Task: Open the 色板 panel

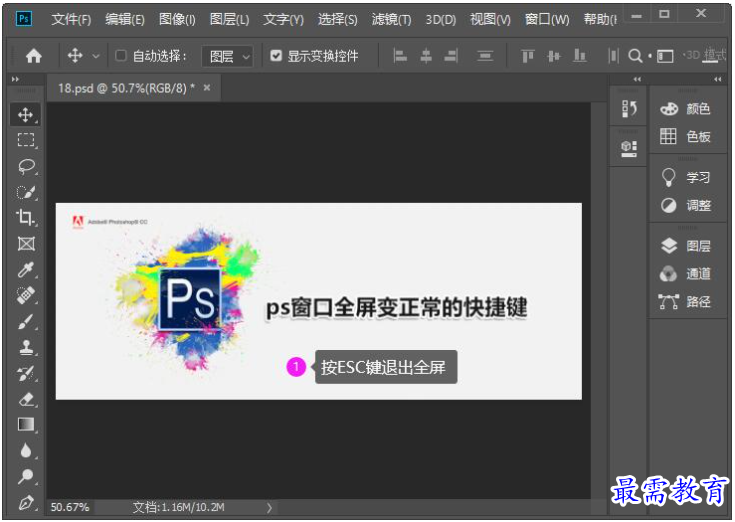Action: click(685, 136)
